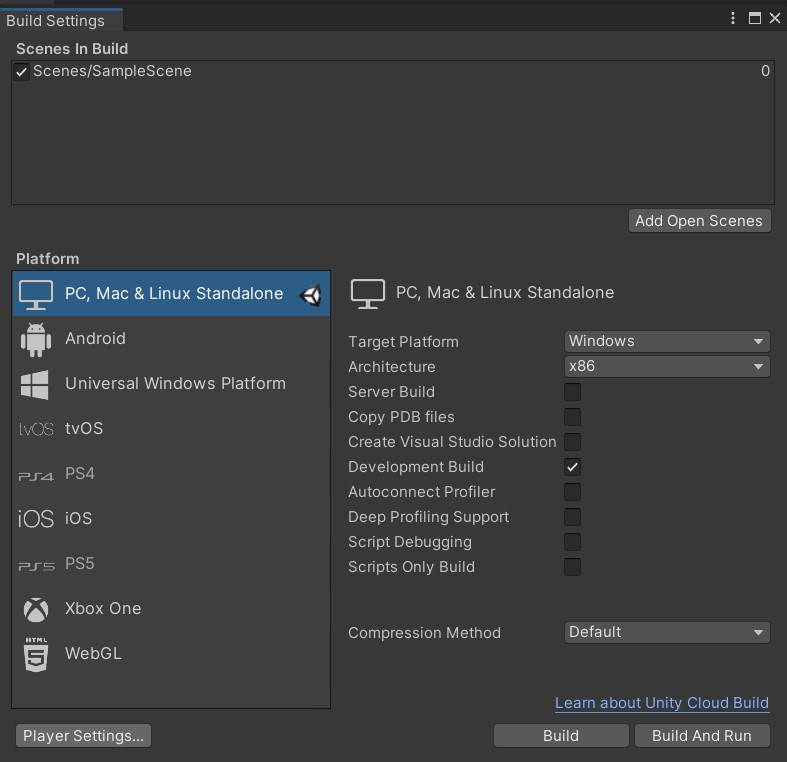Open the Architecture dropdown showing x86

[x=667, y=366]
